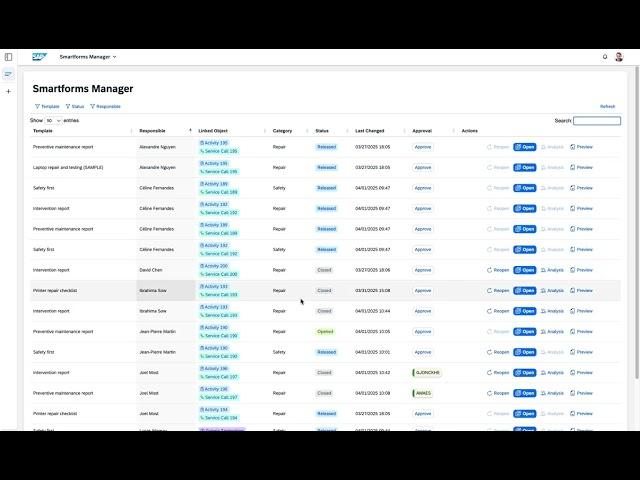The width and height of the screenshot is (640, 480).
Task: Open Analysis for David Chen's Intervention report
Action: [552, 270]
